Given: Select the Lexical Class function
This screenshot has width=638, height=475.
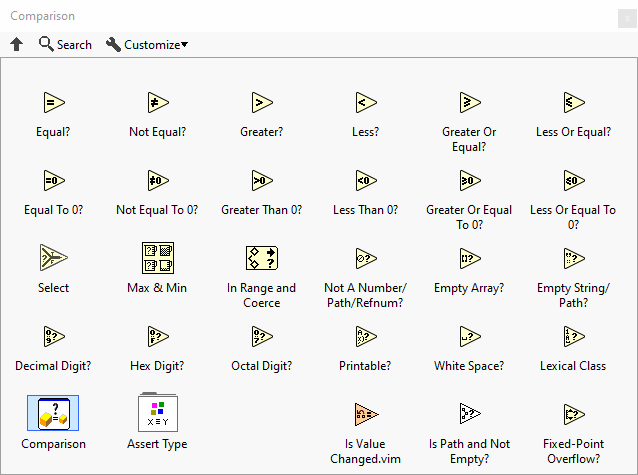Looking at the screenshot, I should [x=573, y=336].
